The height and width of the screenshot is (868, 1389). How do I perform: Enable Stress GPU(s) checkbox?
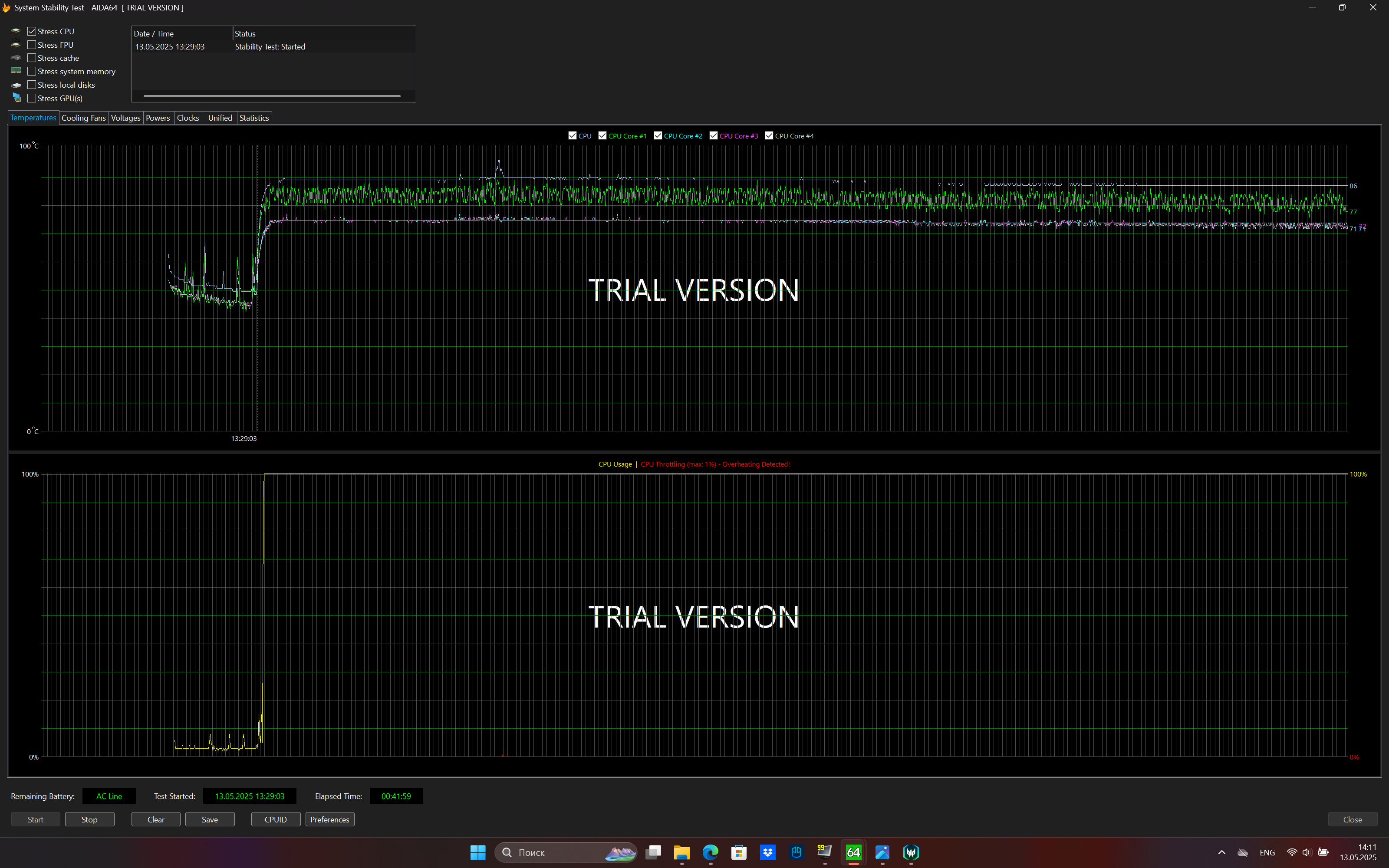[x=32, y=98]
